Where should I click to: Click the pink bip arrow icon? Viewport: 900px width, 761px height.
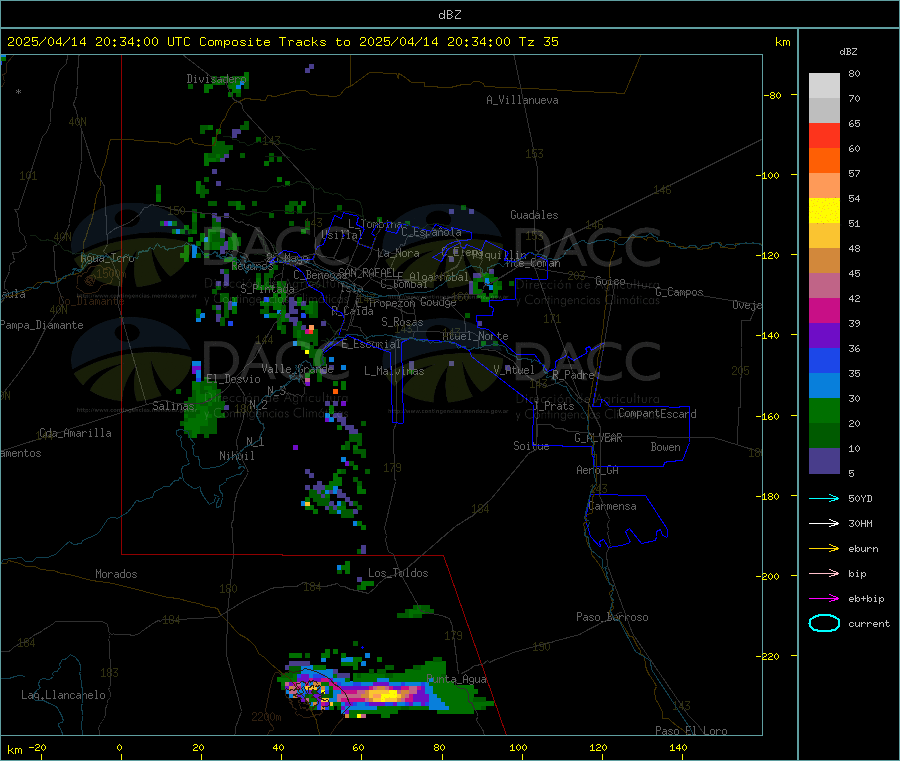coord(824,573)
